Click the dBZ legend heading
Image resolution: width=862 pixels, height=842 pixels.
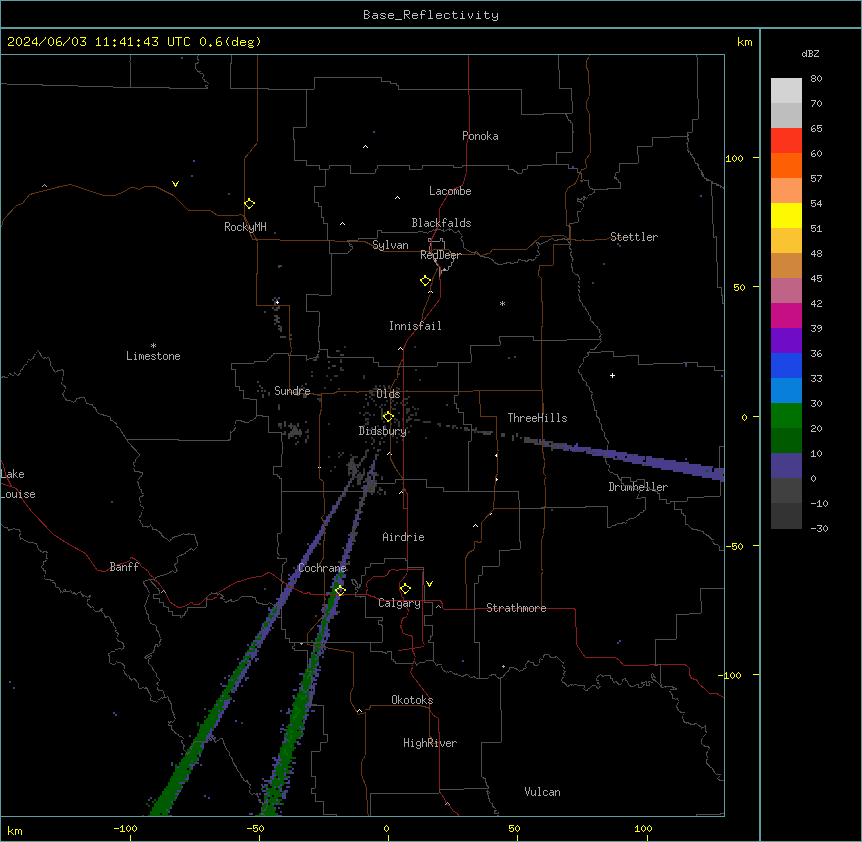[x=810, y=53]
